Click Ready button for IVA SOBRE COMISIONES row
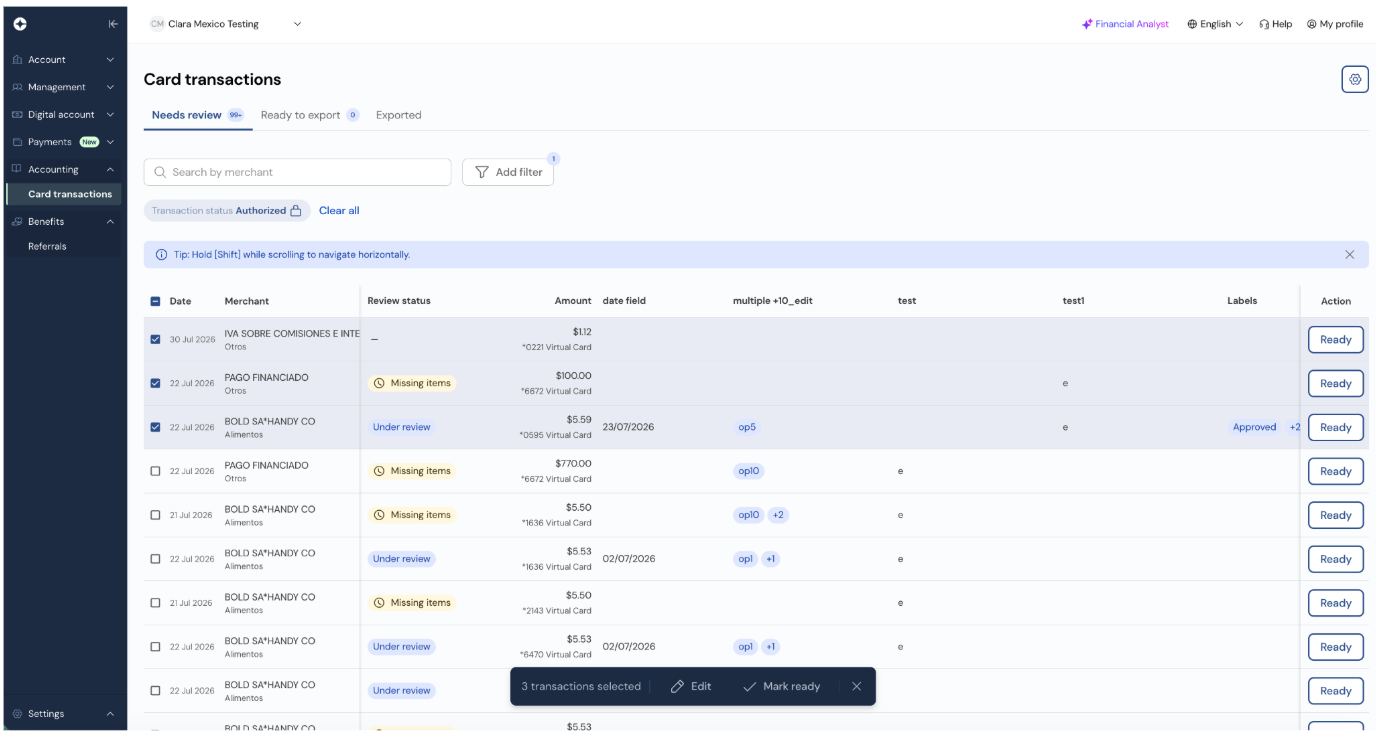The width and height of the screenshot is (1376, 740). pyautogui.click(x=1335, y=340)
